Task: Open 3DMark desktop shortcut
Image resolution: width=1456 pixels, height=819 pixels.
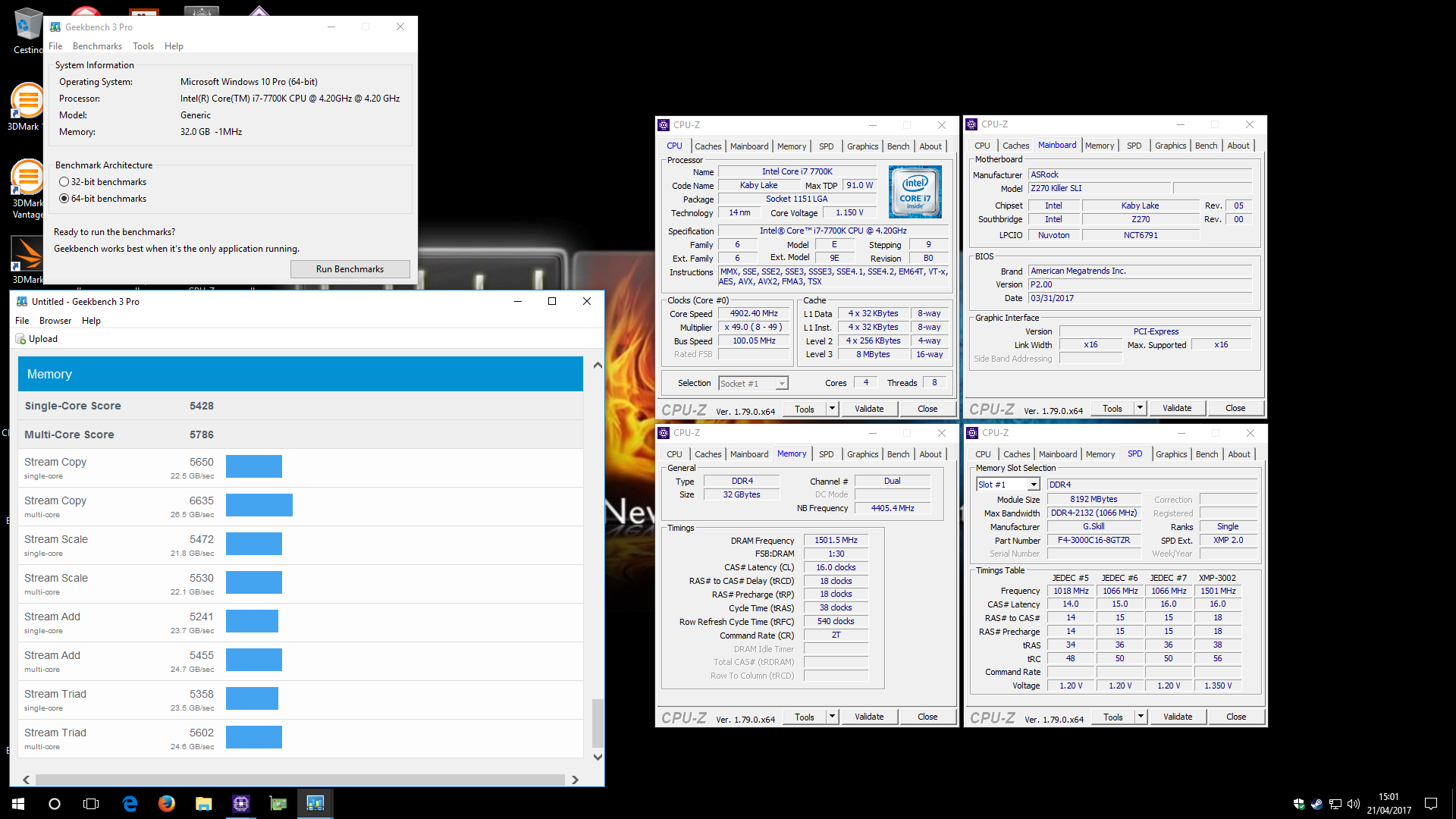Action: pos(27,106)
